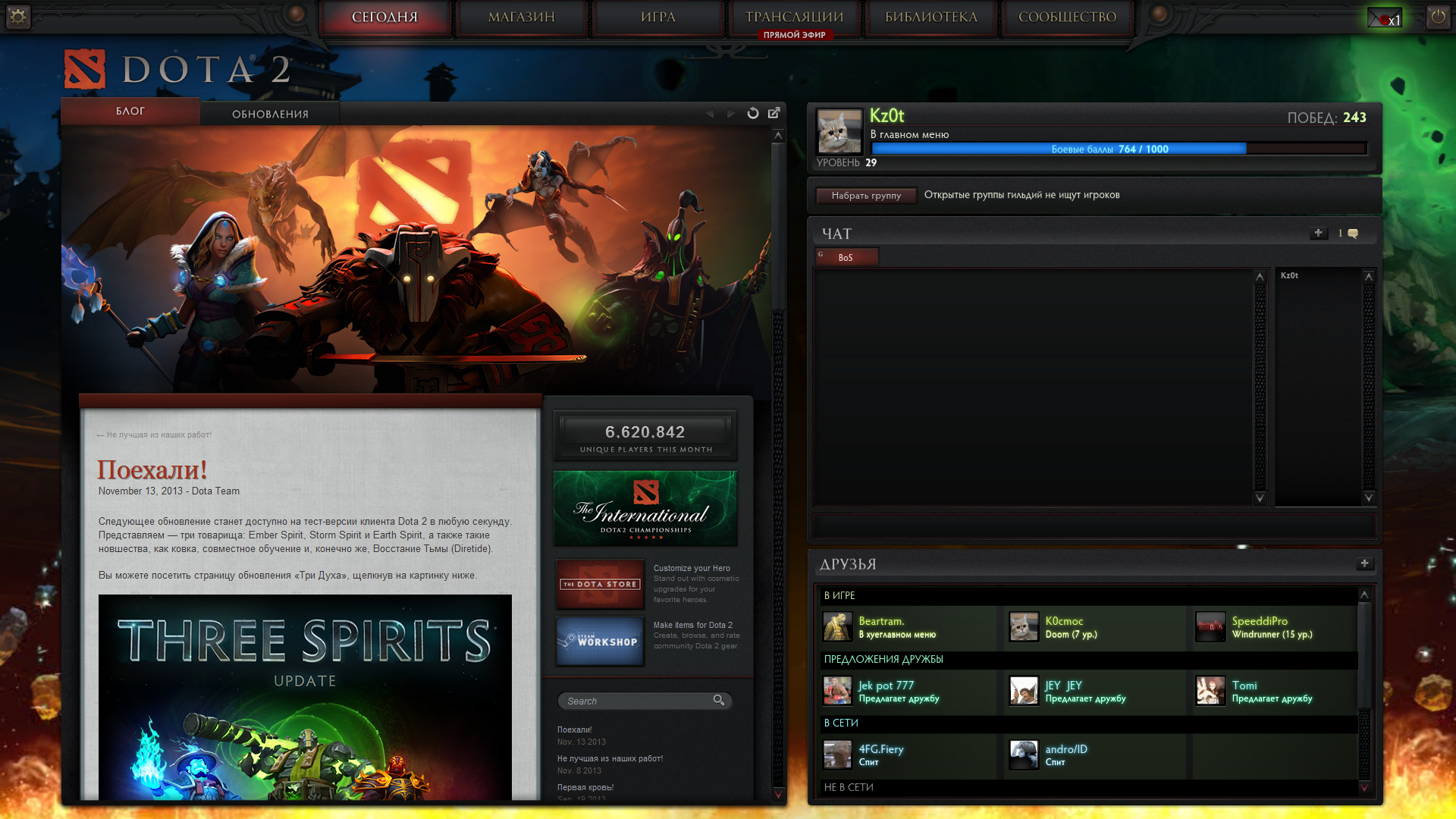Click the Боевые баллы progress bar

pos(1119,149)
